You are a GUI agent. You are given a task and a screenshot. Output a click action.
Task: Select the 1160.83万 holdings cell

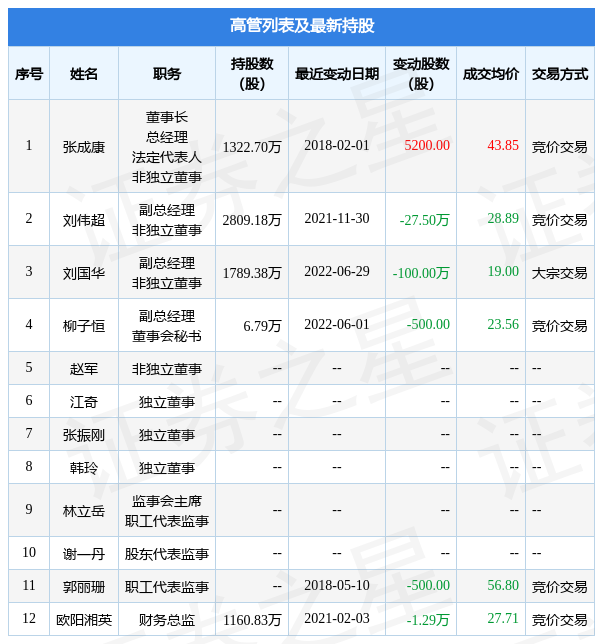click(x=252, y=620)
